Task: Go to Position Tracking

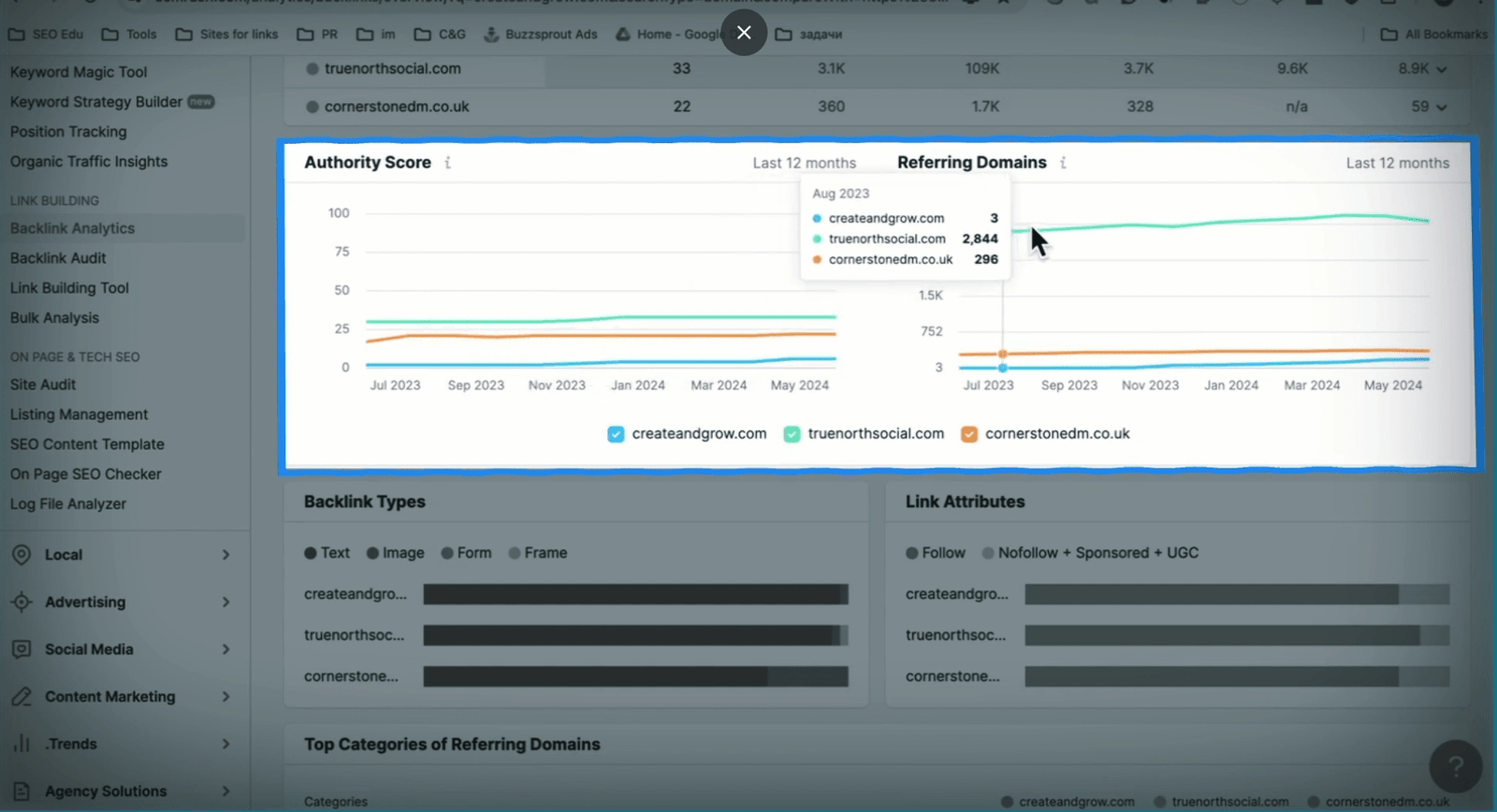Action: tap(68, 132)
